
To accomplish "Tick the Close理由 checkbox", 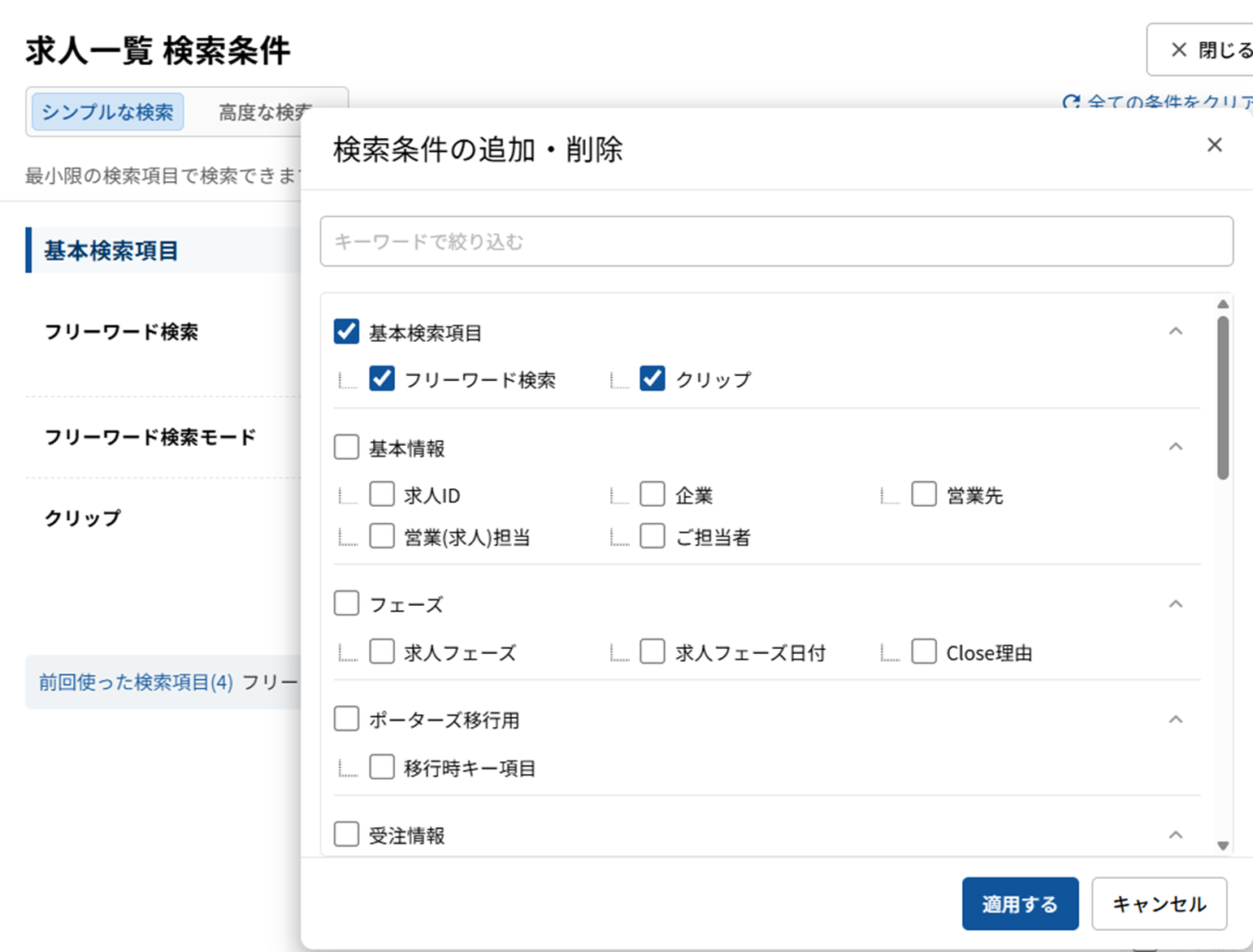I will (x=924, y=651).
